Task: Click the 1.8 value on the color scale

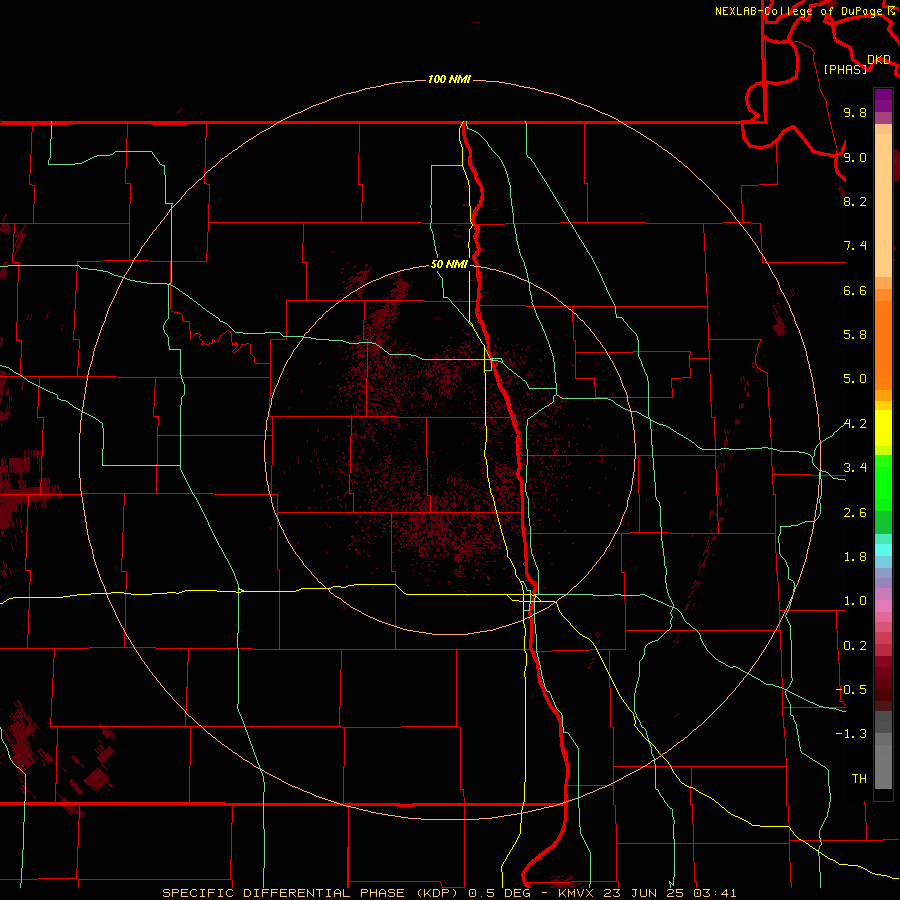Action: (x=855, y=557)
